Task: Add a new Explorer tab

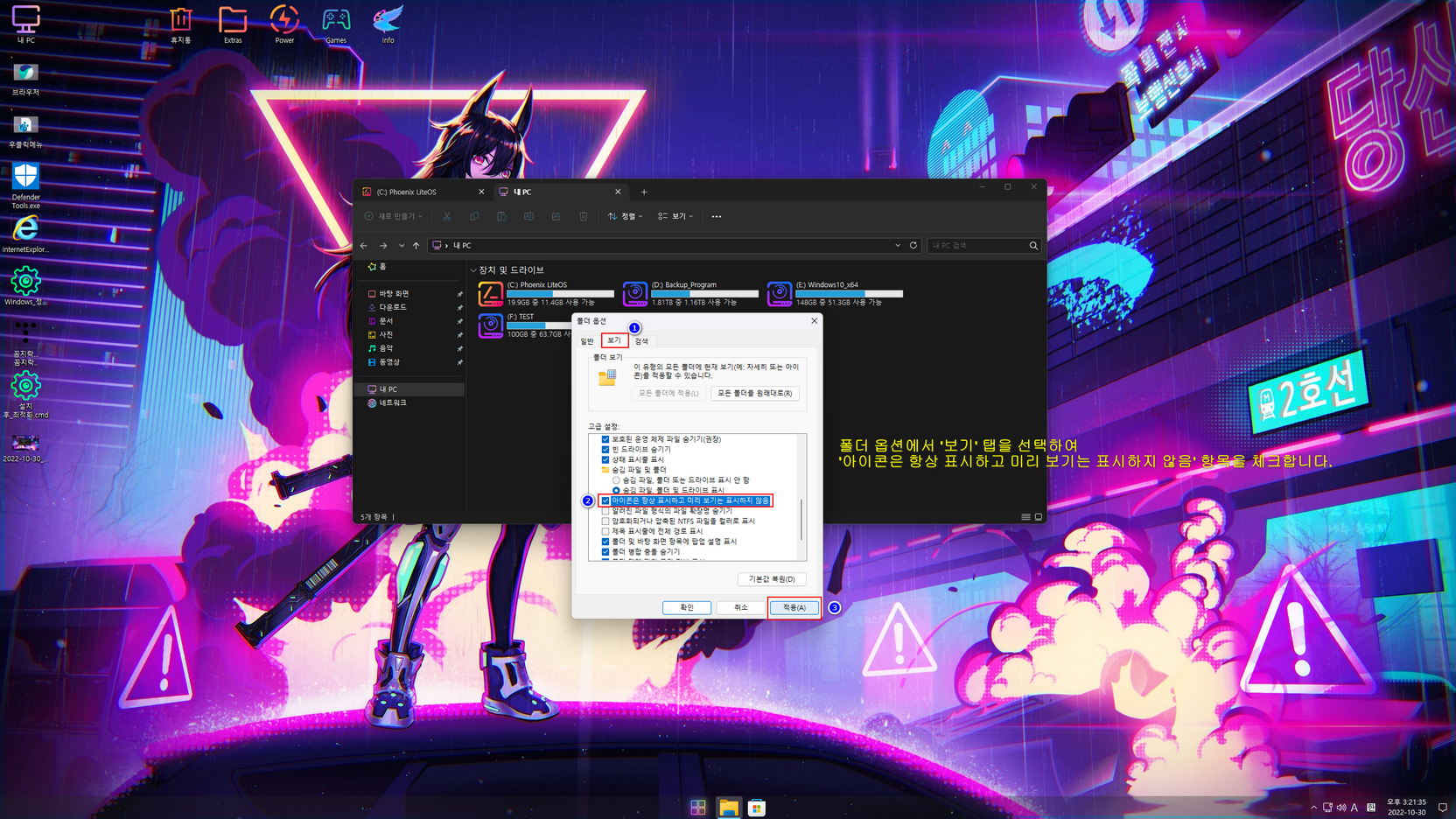Action: click(x=644, y=192)
